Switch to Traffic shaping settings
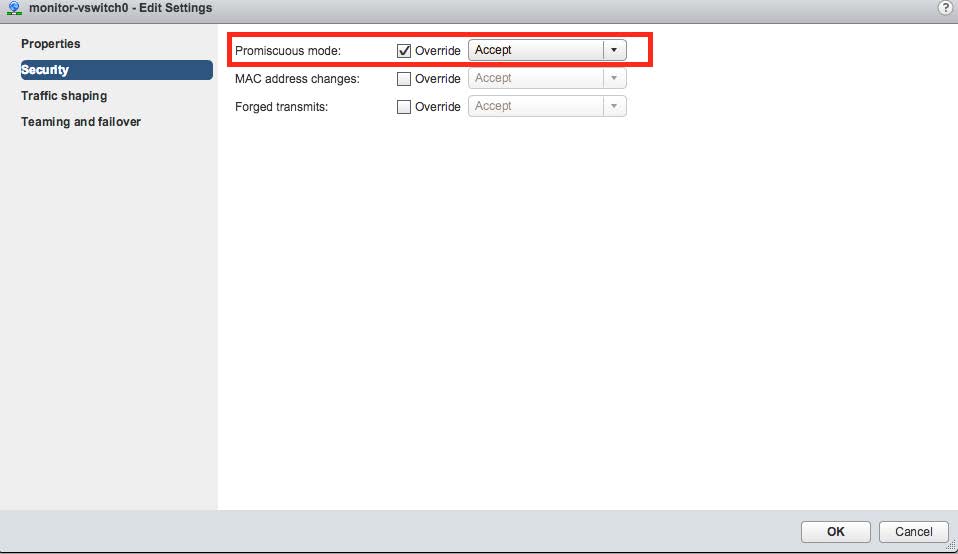This screenshot has width=958, height=554. [x=64, y=96]
